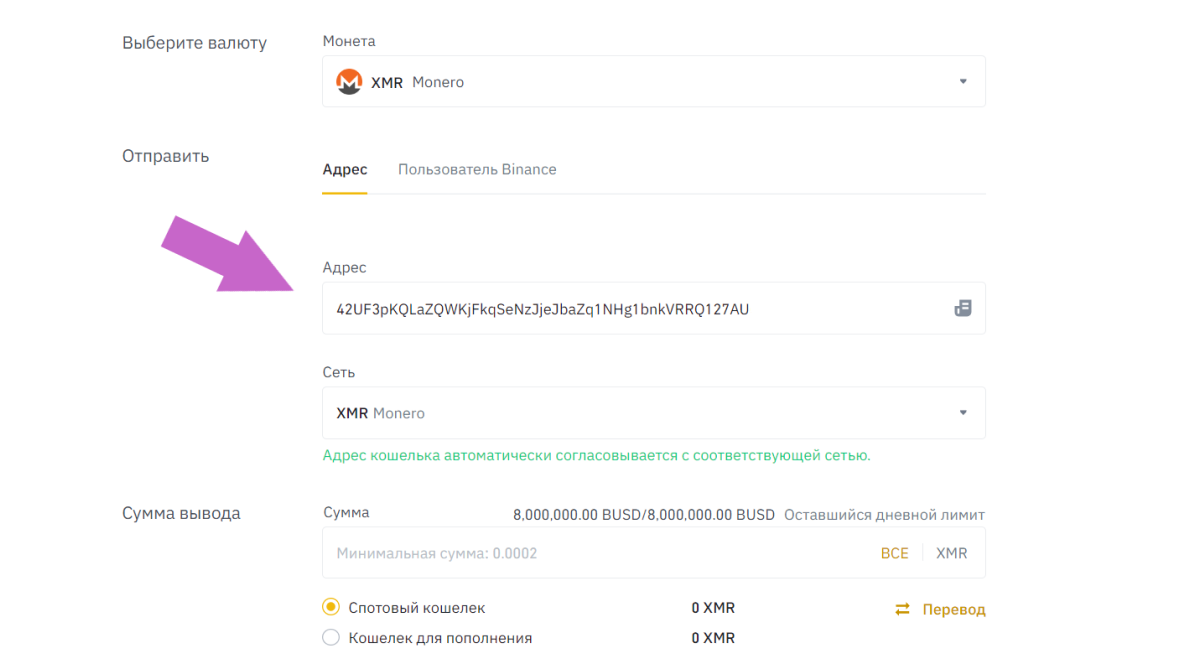This screenshot has height=672, width=1195.
Task: Click the Перевод transfer link
Action: click(953, 609)
